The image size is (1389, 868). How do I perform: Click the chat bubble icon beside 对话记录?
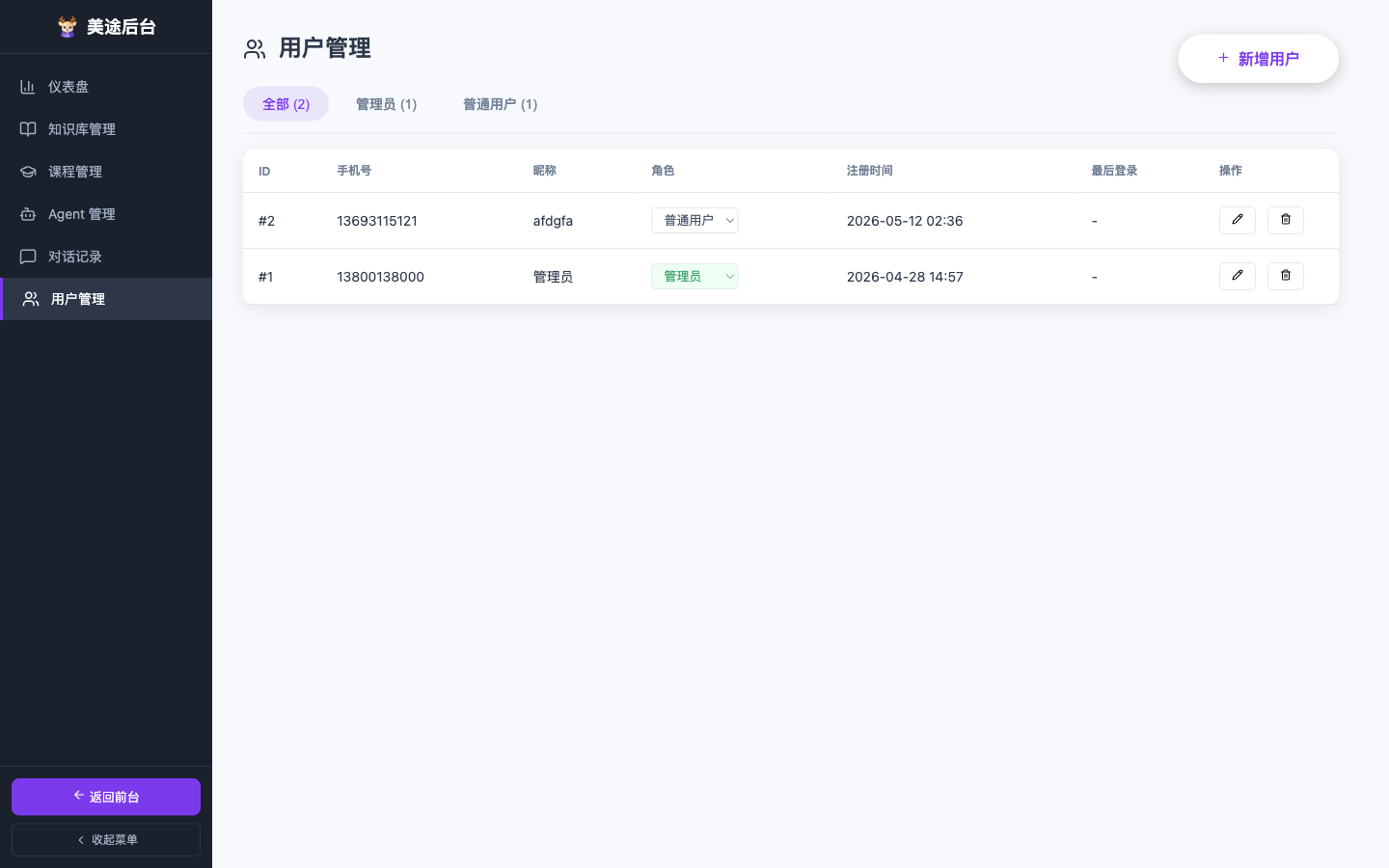(x=28, y=257)
